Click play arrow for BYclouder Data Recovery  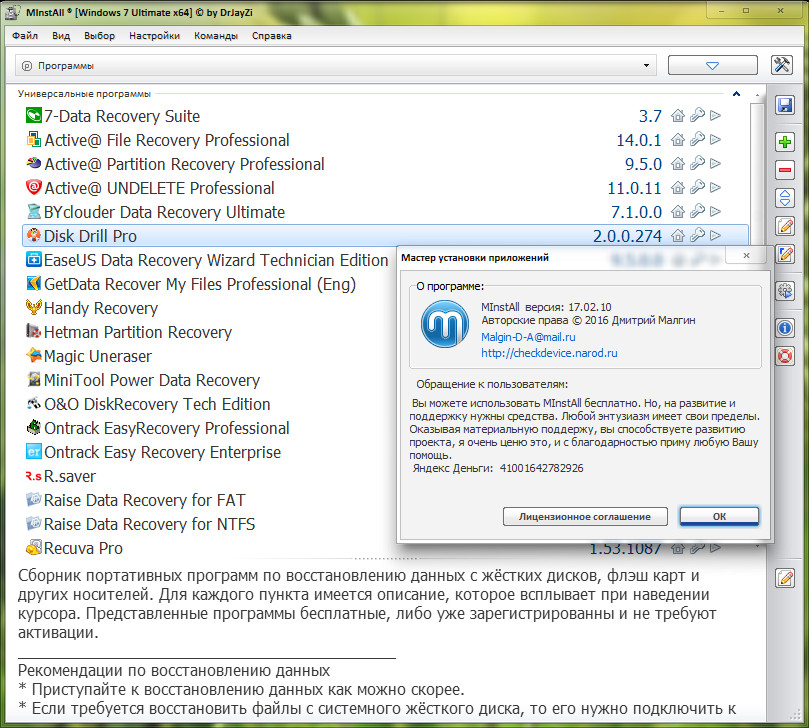tap(716, 212)
